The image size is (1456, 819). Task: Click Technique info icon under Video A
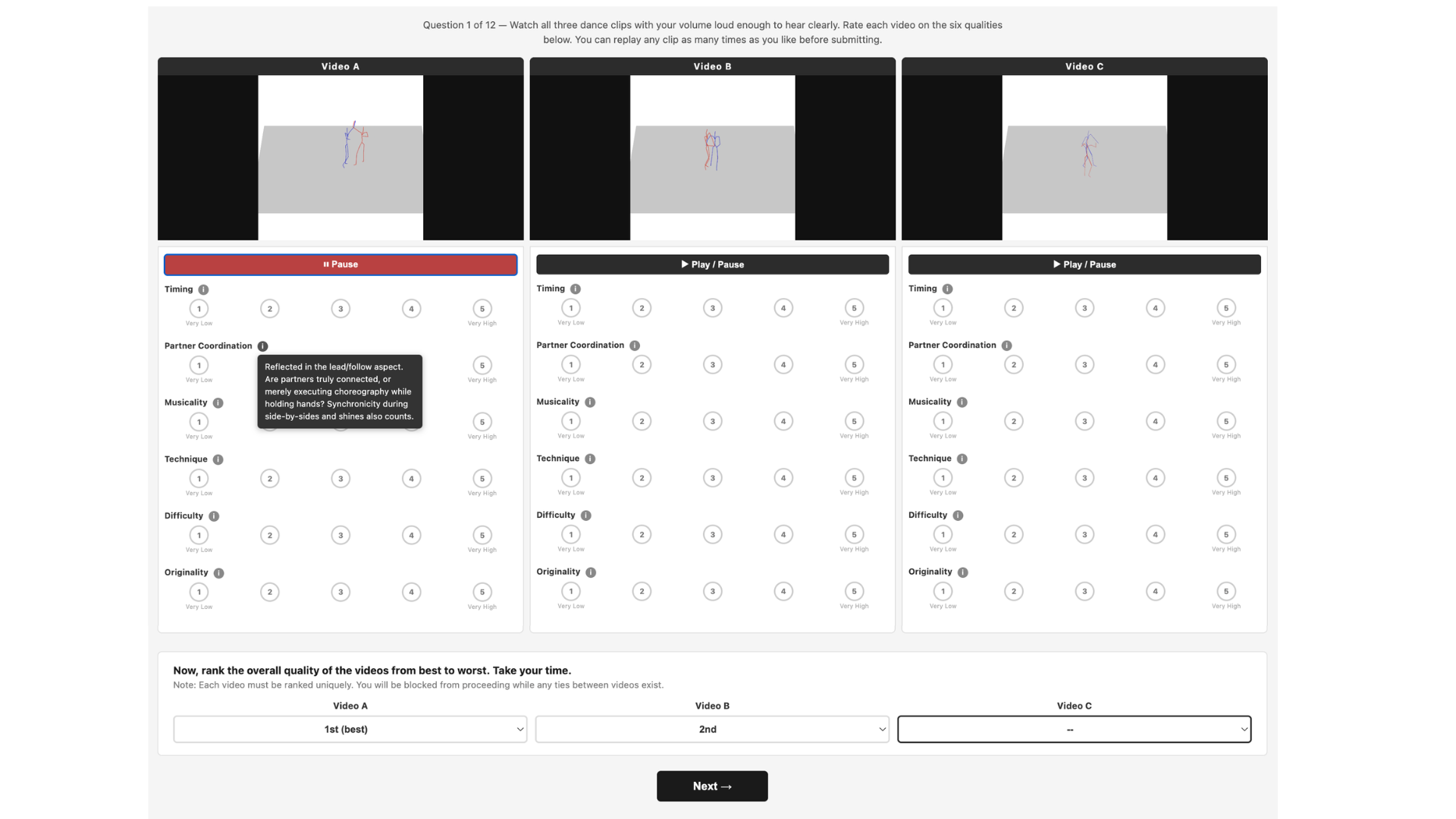tap(218, 460)
